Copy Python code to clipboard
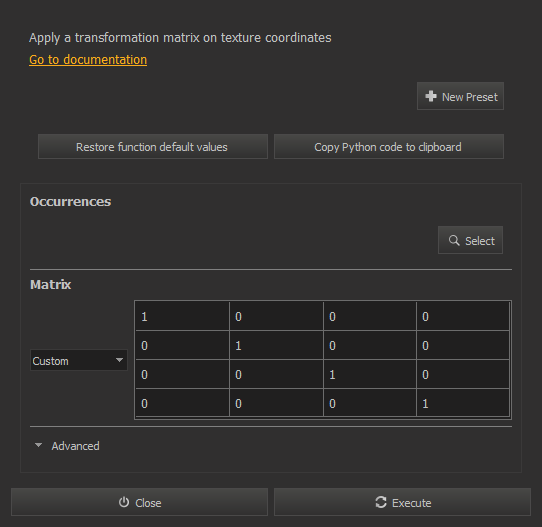The width and height of the screenshot is (542, 527). [x=389, y=147]
